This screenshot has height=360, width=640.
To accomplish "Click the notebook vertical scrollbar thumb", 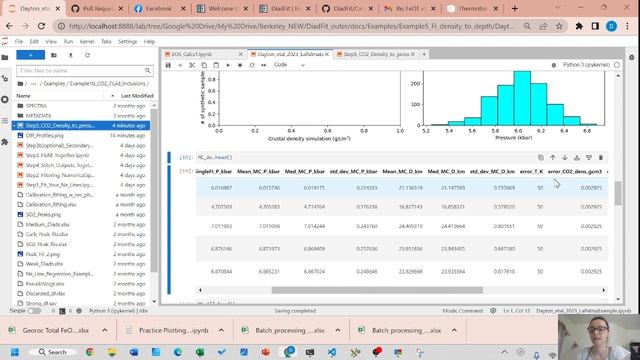I will tap(618, 193).
